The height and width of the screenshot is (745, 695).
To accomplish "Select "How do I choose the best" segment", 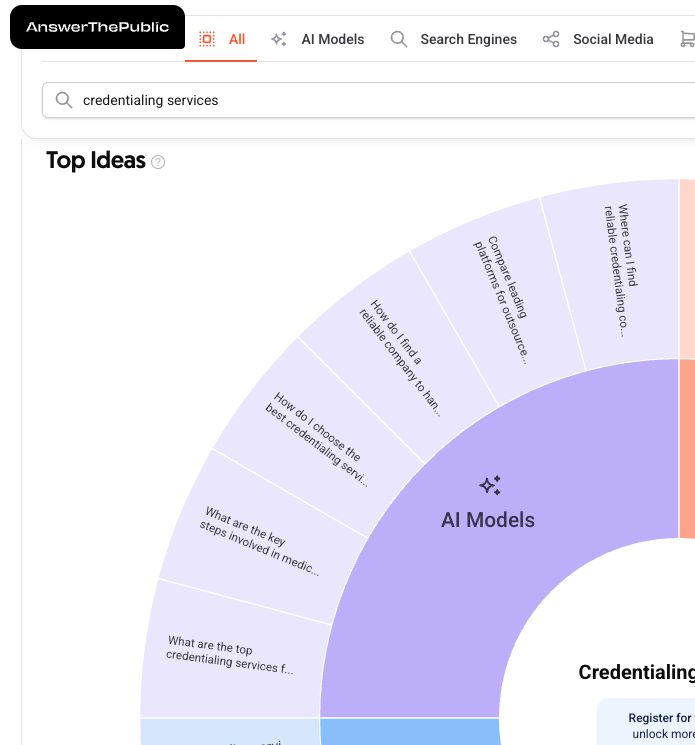I will coord(320,440).
